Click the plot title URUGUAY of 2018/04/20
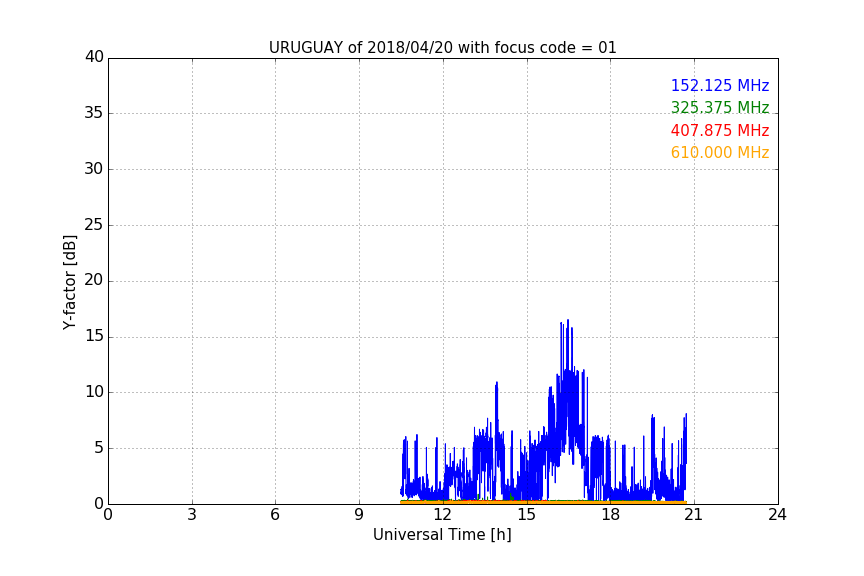The width and height of the screenshot is (864, 576). [442, 48]
